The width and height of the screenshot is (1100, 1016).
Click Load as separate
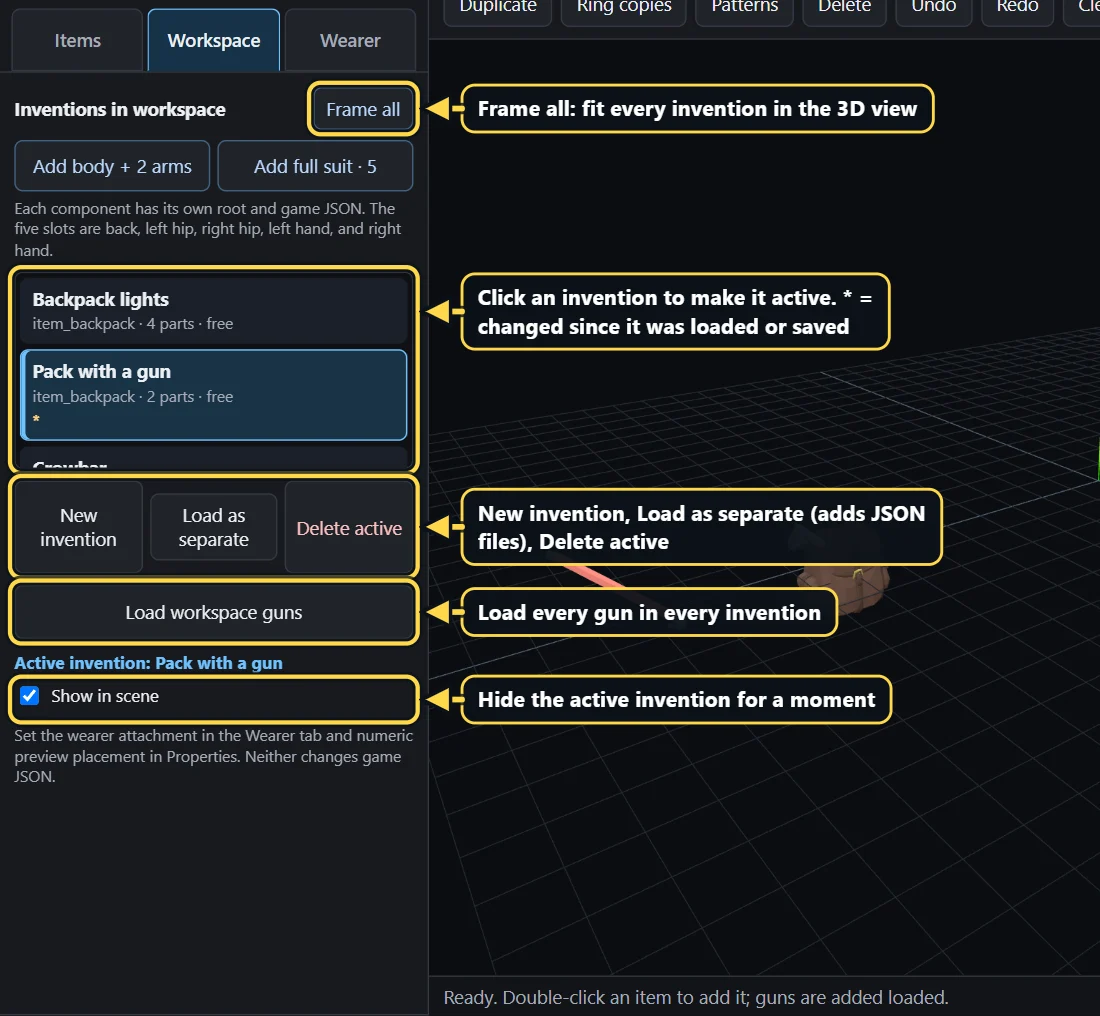213,528
